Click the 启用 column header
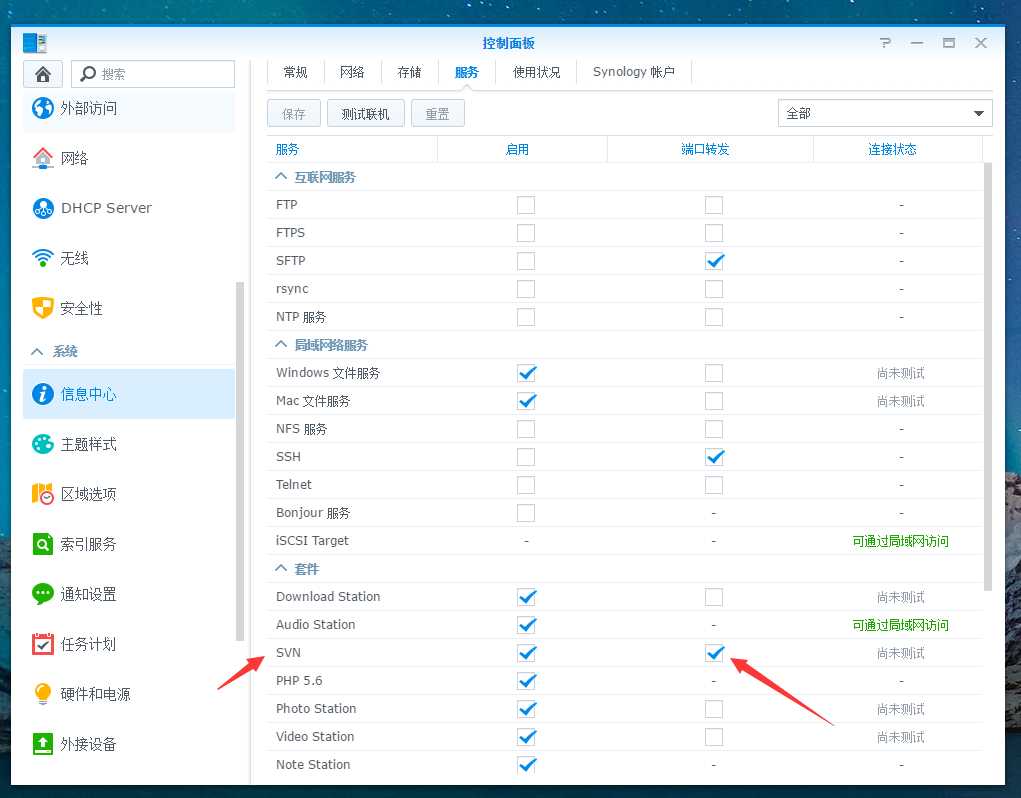1021x798 pixels. tap(522, 149)
